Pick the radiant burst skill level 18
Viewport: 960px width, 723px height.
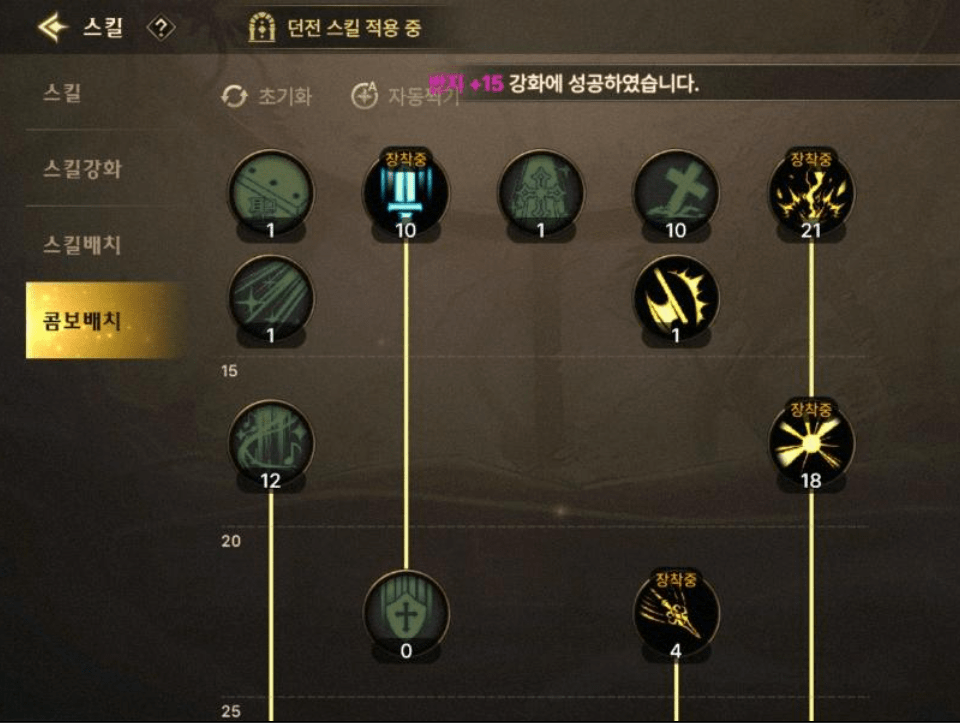811,444
